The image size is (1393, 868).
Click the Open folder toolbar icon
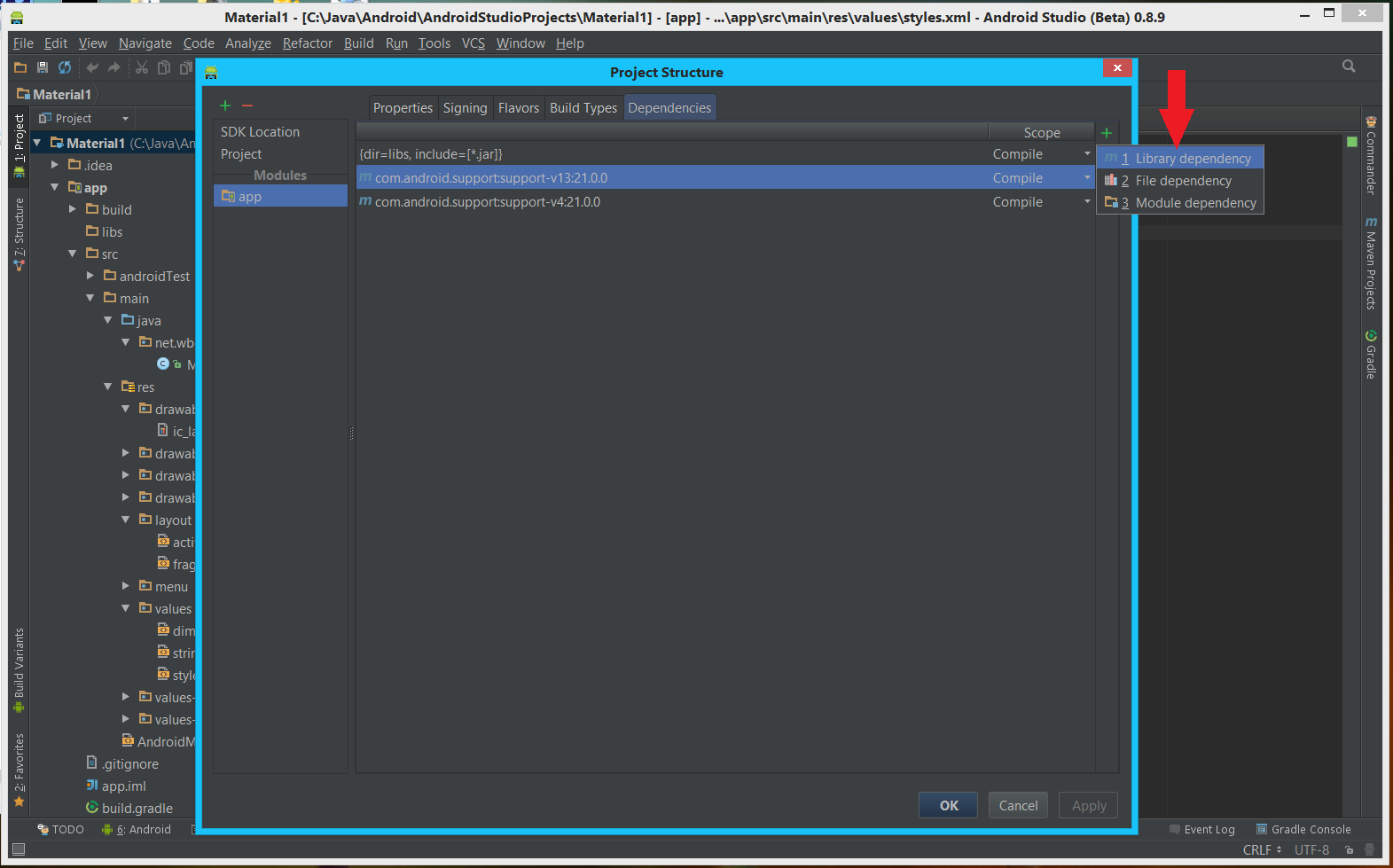point(20,67)
